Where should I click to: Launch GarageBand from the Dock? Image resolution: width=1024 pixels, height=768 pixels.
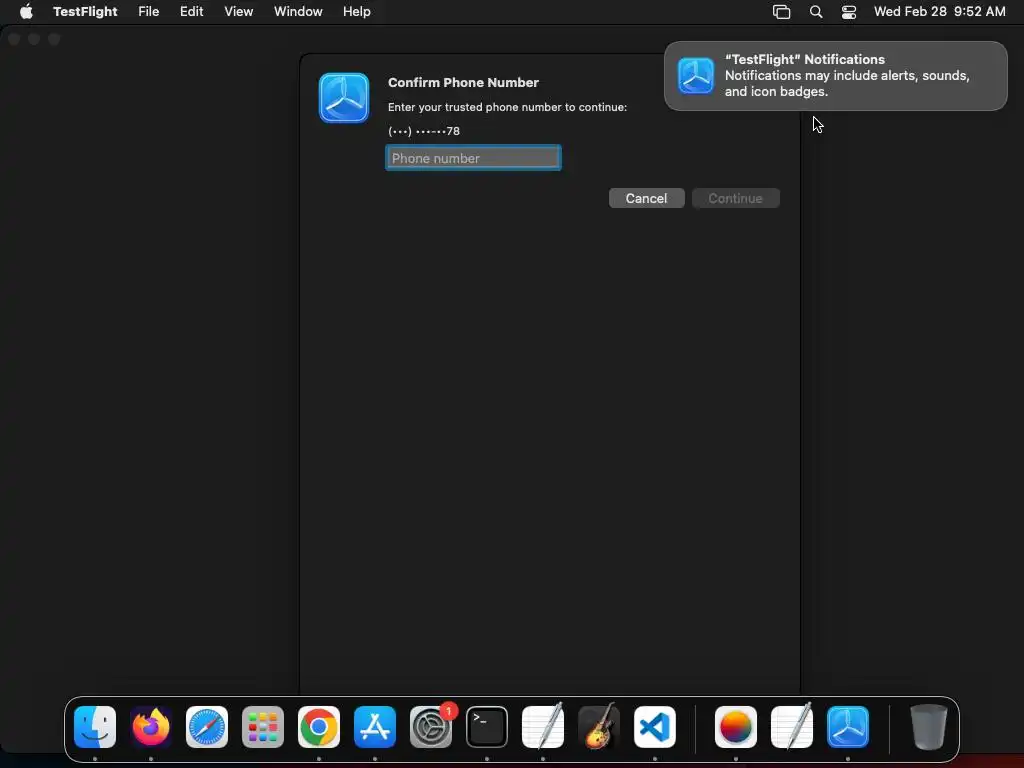pos(599,726)
